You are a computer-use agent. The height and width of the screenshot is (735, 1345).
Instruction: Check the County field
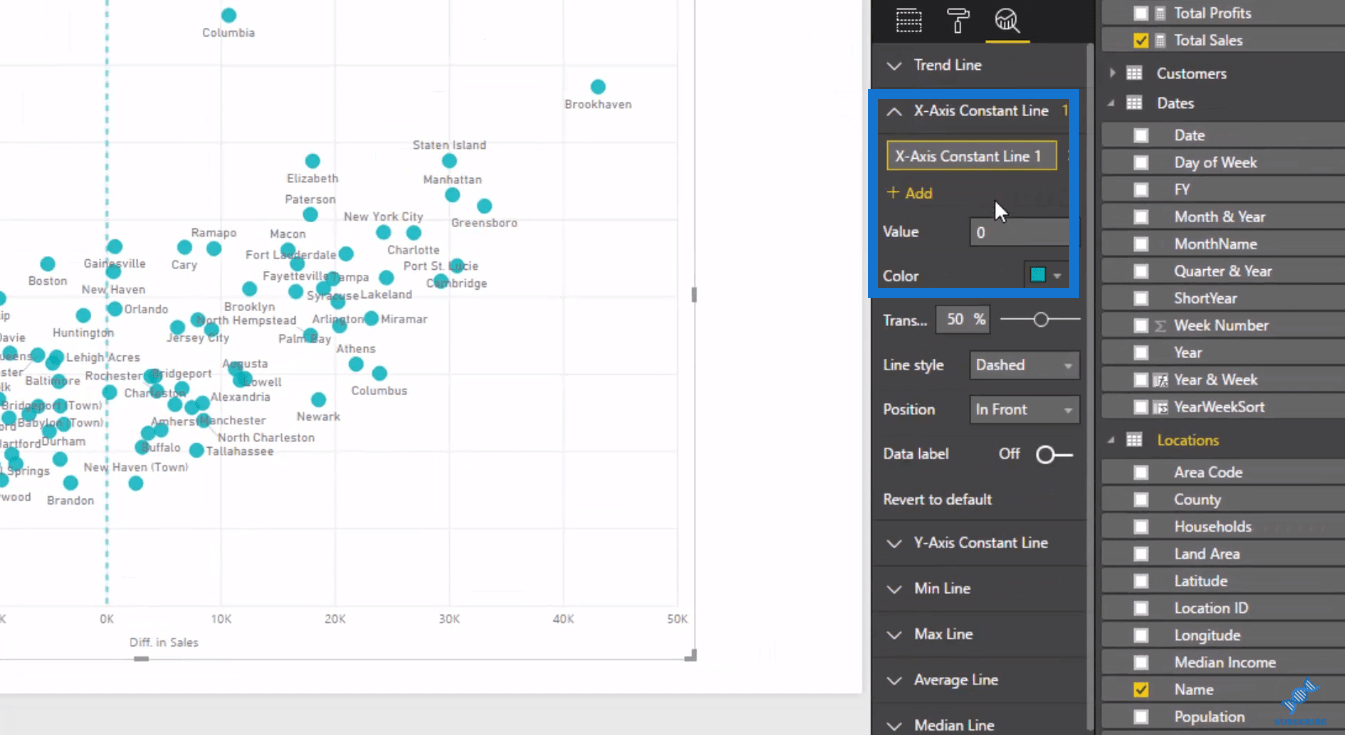coord(1141,500)
